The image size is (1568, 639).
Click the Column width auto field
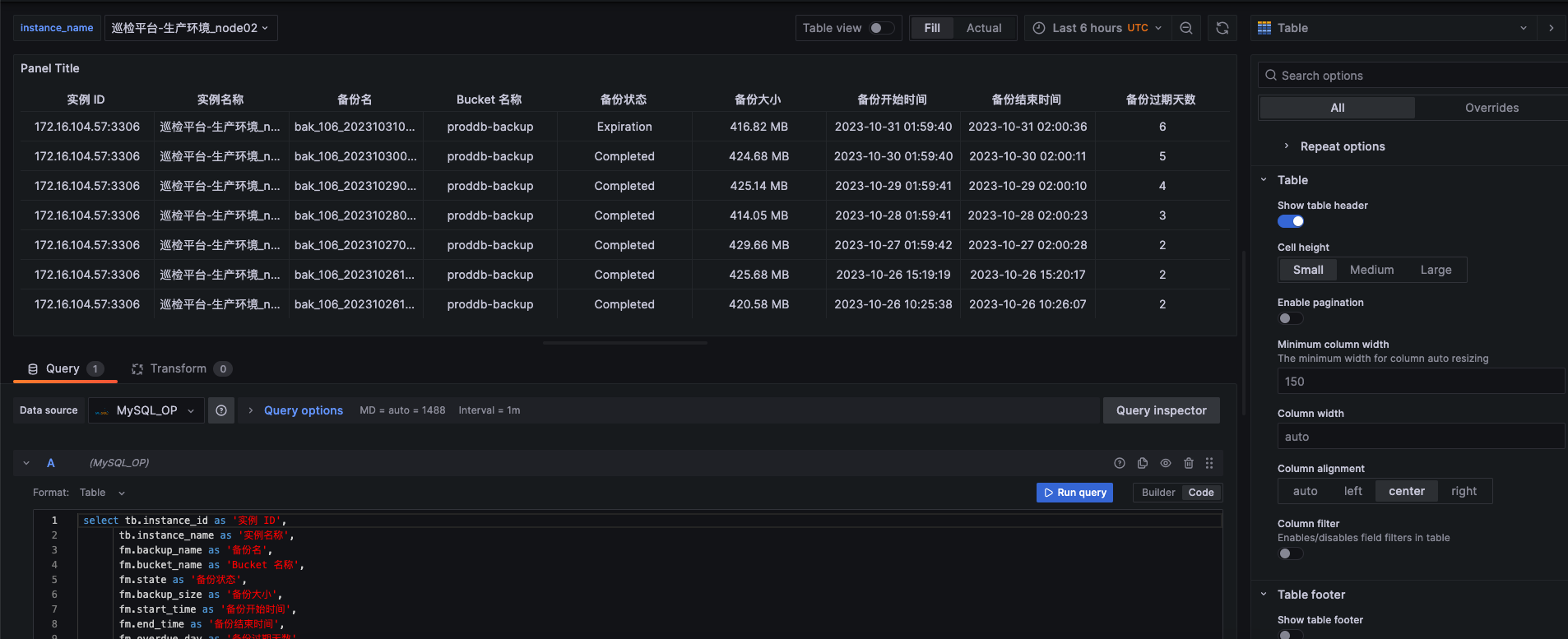click(x=1421, y=437)
